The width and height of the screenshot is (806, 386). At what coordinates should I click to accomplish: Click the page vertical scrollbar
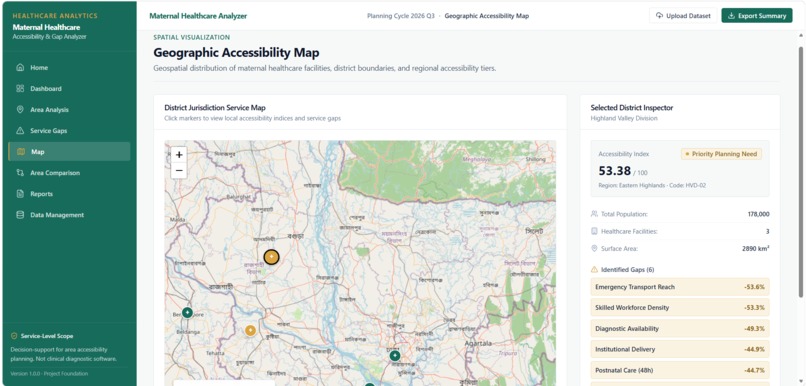tap(800, 172)
